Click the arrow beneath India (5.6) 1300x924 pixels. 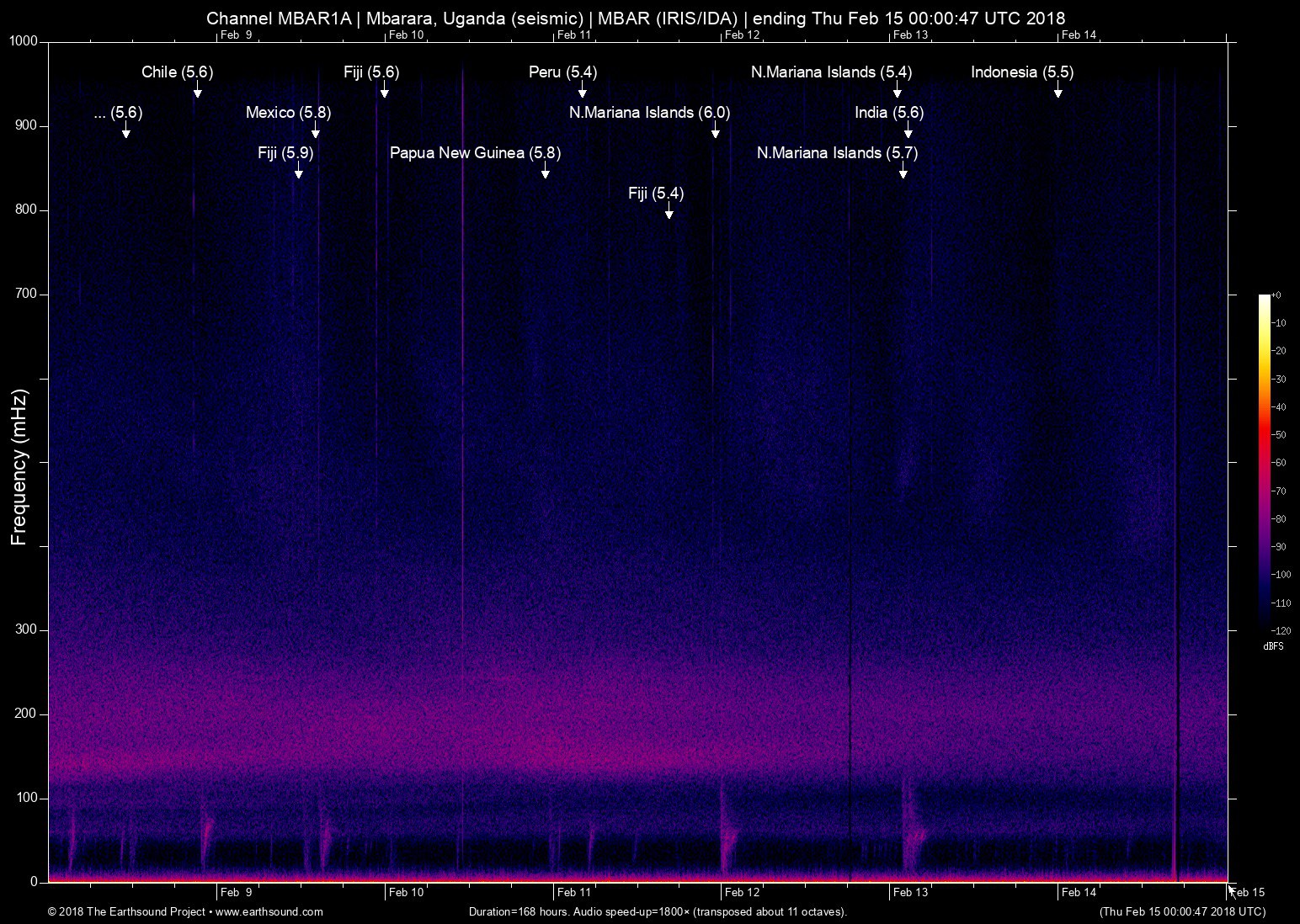click(x=908, y=130)
